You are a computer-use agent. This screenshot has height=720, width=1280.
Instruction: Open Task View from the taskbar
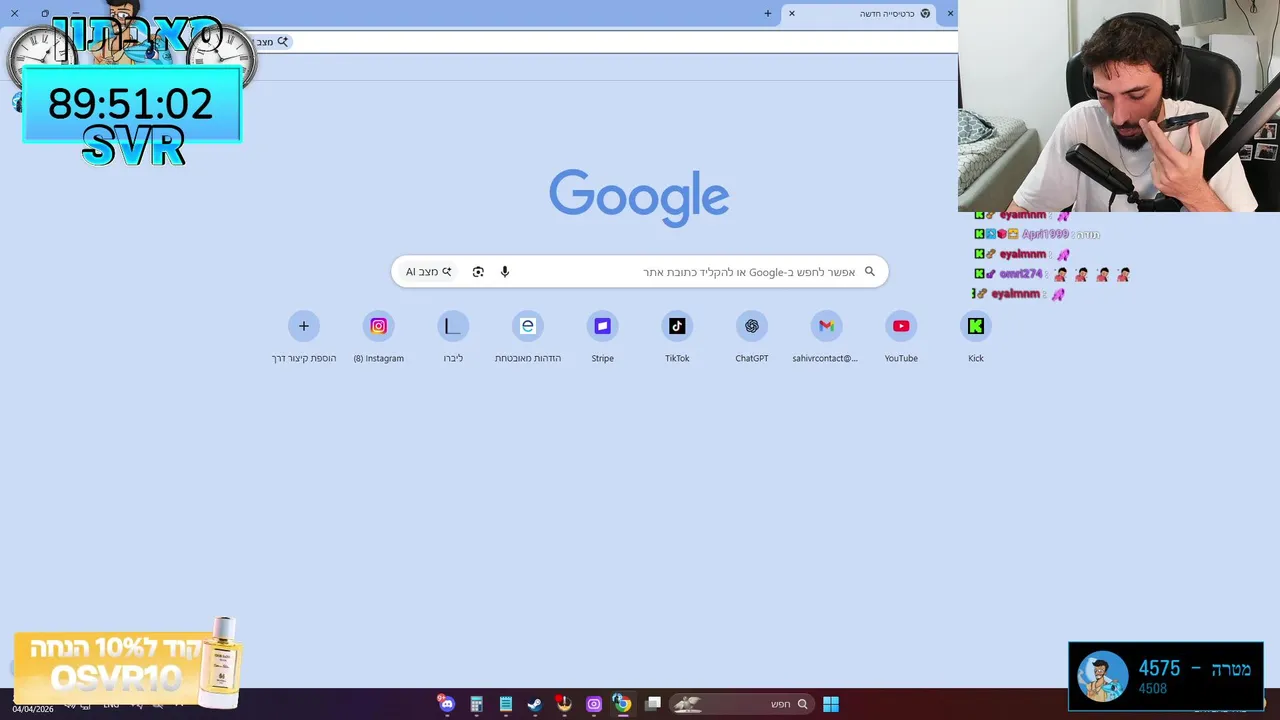coord(653,704)
